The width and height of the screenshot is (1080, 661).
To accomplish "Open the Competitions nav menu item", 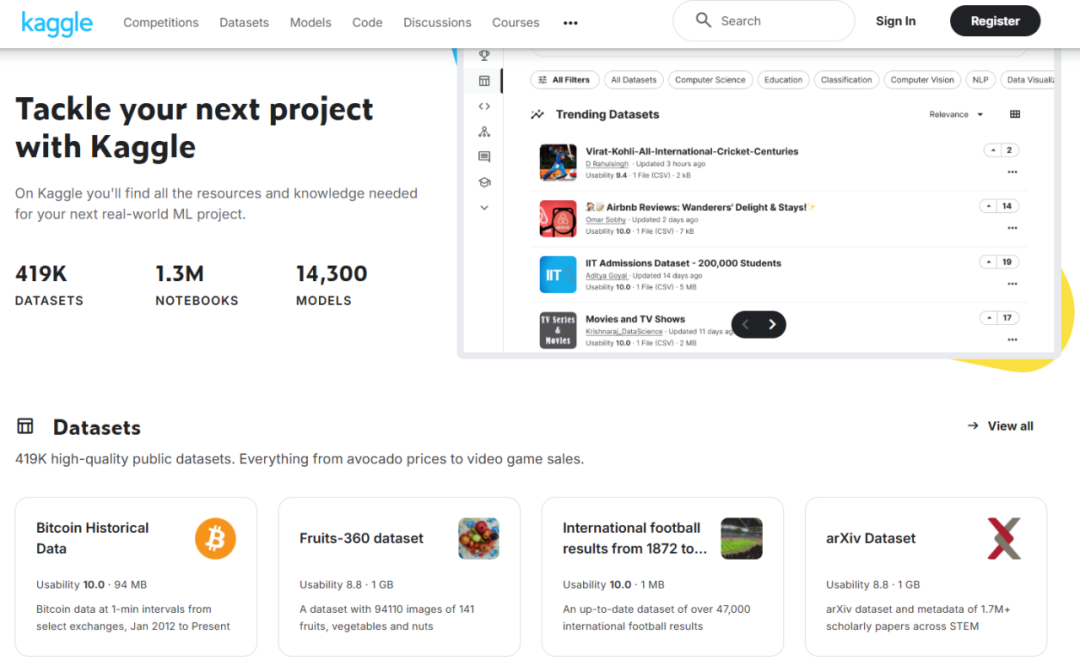I will coord(161,22).
